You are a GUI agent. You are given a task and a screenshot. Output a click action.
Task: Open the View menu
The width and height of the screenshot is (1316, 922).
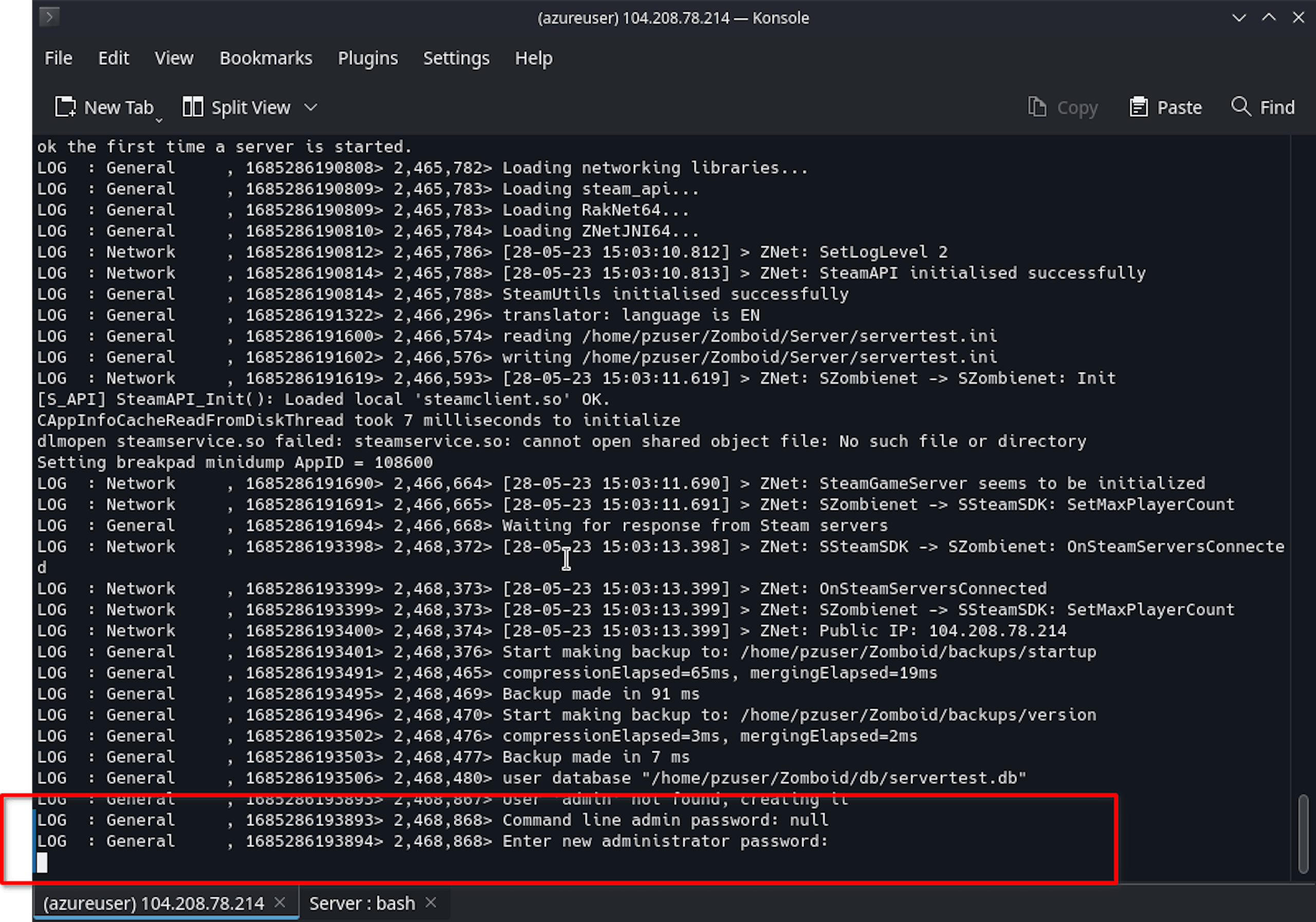174,58
